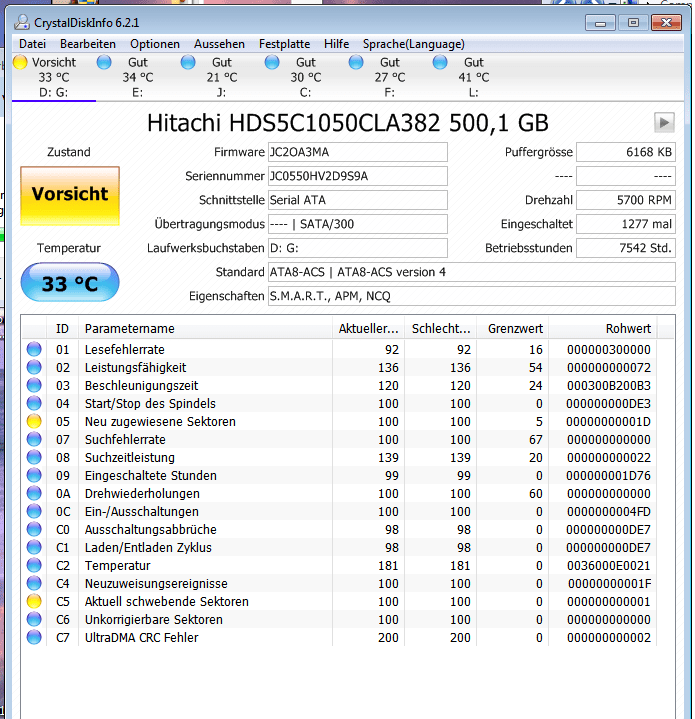This screenshot has width=695, height=719.
Task: Switch to disk C: at 30 °C
Action: [x=305, y=77]
